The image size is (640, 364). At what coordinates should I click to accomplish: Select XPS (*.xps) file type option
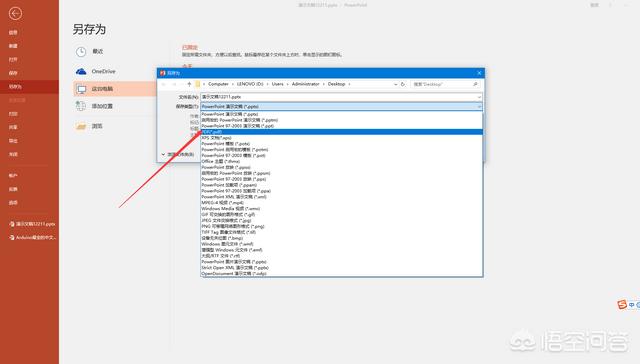click(x=342, y=138)
